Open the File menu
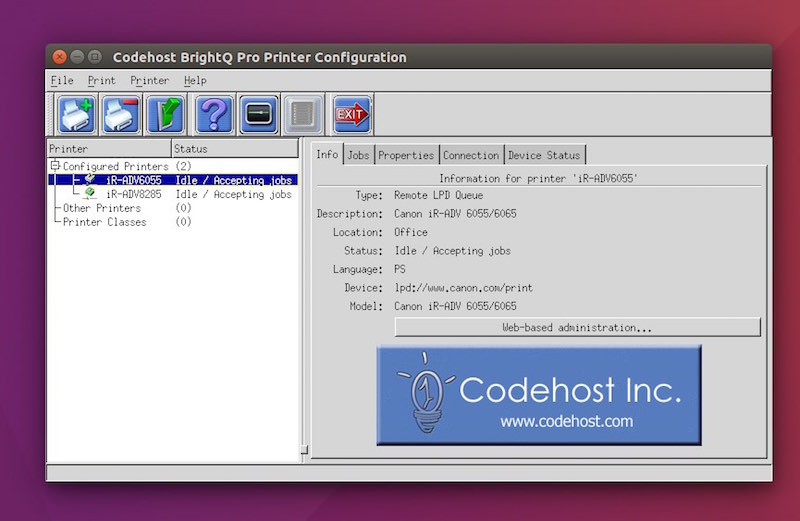 click(62, 80)
